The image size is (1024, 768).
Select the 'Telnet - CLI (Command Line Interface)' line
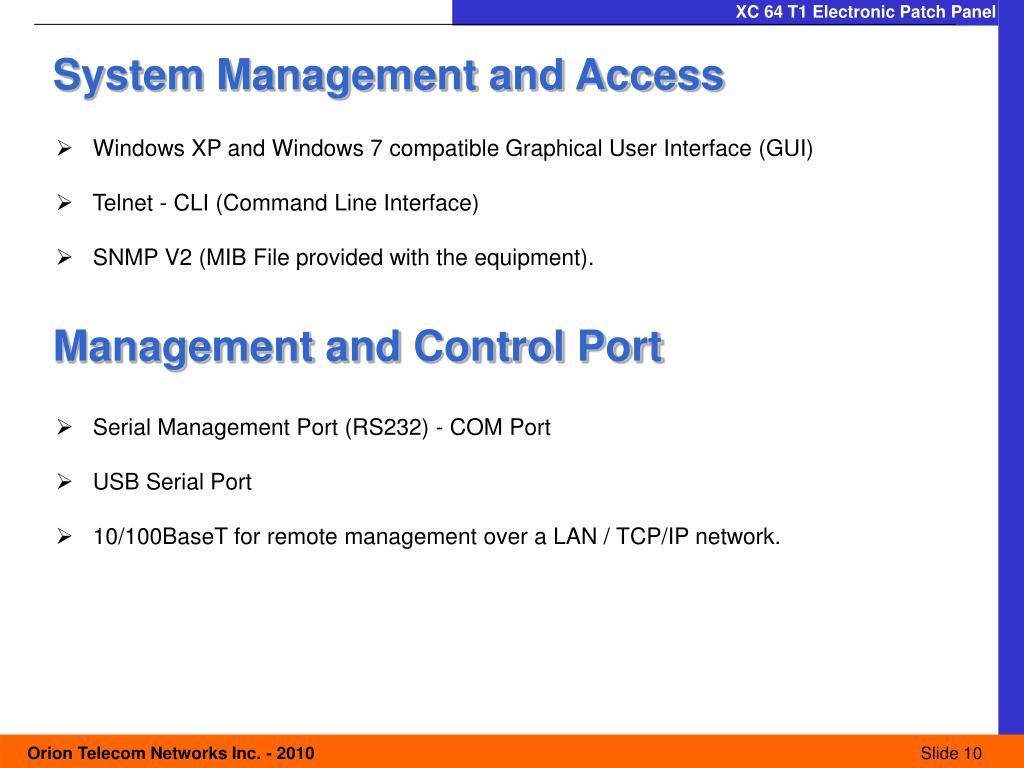tap(285, 203)
